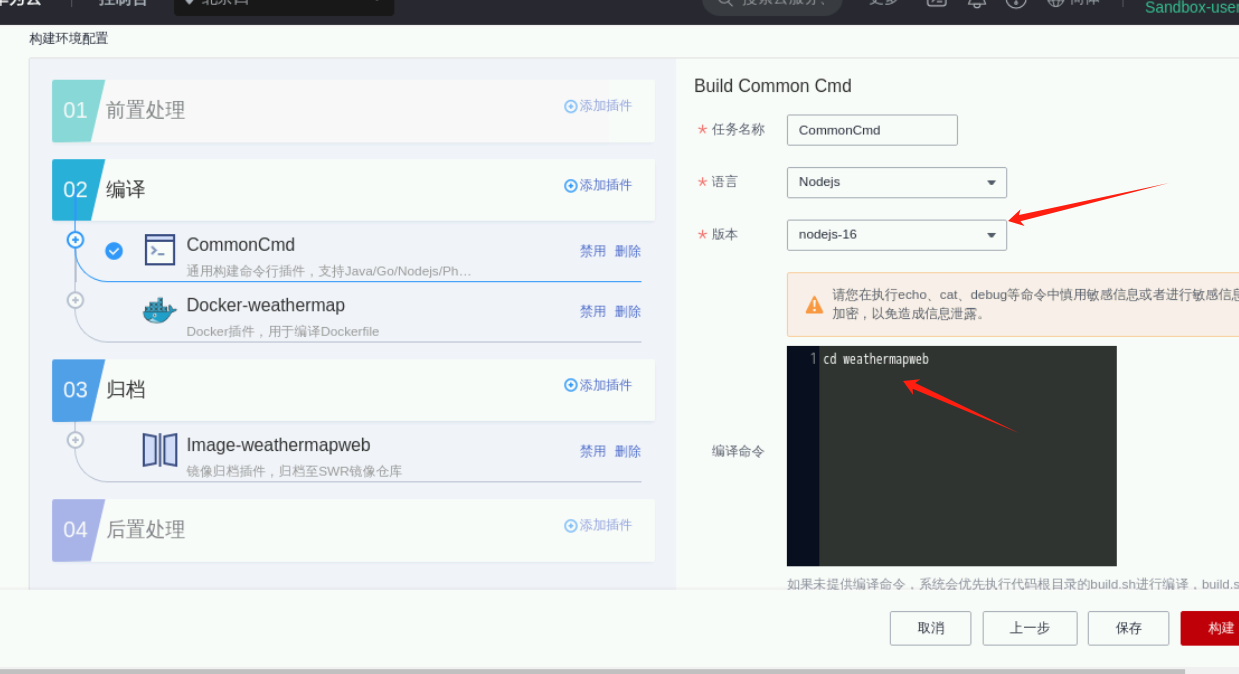Select the Image-weathermapweb step title
The width and height of the screenshot is (1239, 674).
[x=279, y=445]
